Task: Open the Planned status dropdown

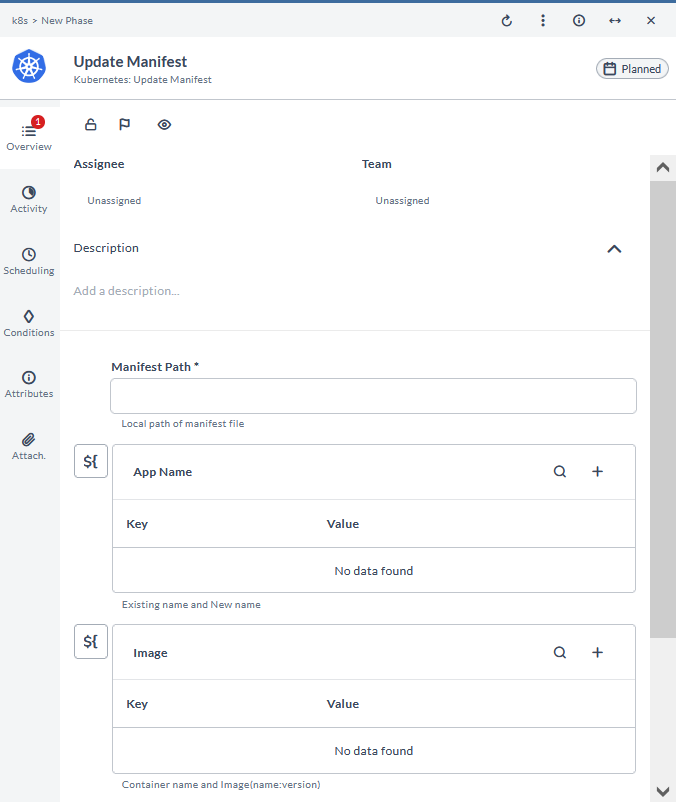Action: (632, 69)
